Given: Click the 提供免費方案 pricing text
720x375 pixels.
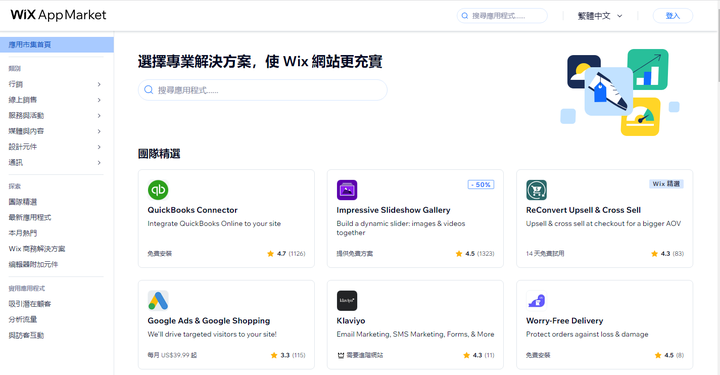Looking at the screenshot, I should 354,253.
